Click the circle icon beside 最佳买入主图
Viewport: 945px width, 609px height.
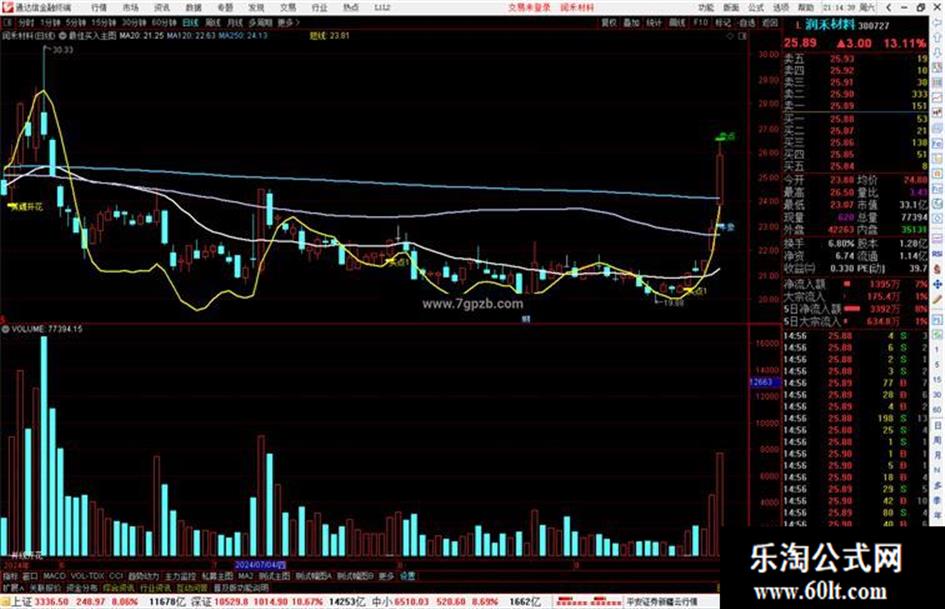coord(63,36)
